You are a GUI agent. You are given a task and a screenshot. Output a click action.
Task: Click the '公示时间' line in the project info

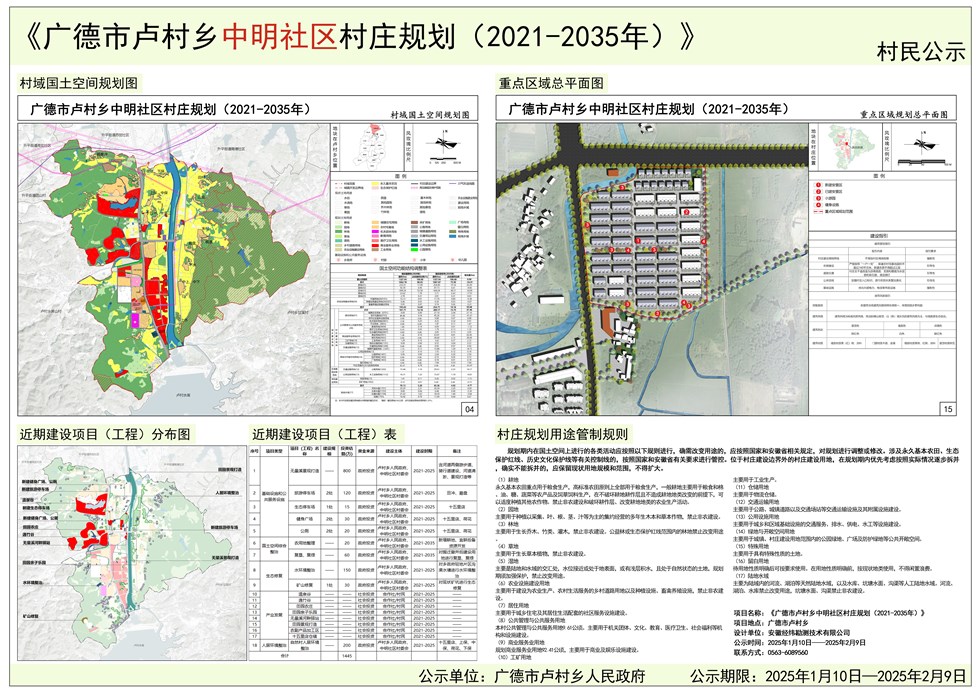point(799,642)
